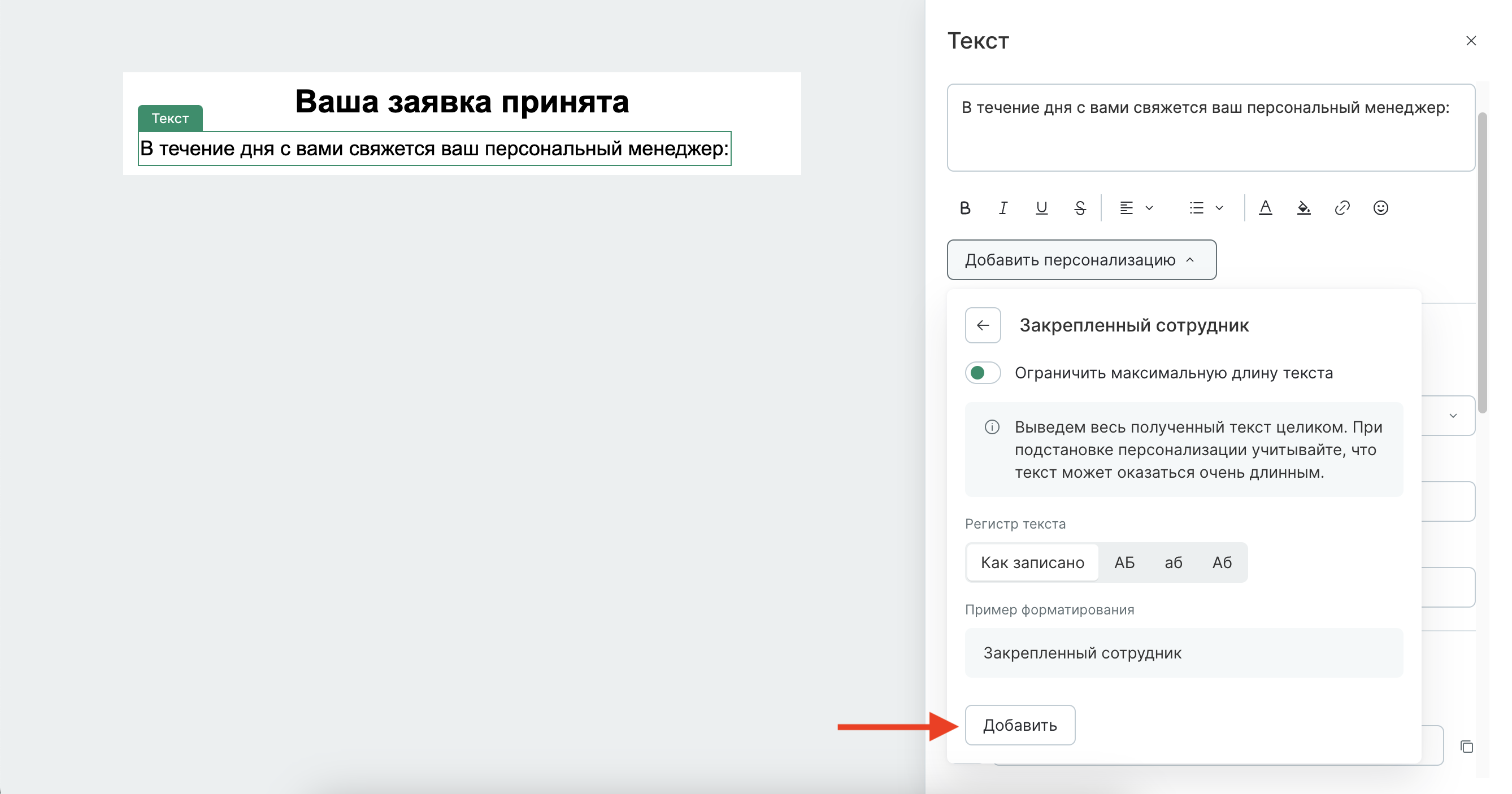Open the list type dropdown chevron
Screen dimensions: 1512x794
(x=1219, y=208)
